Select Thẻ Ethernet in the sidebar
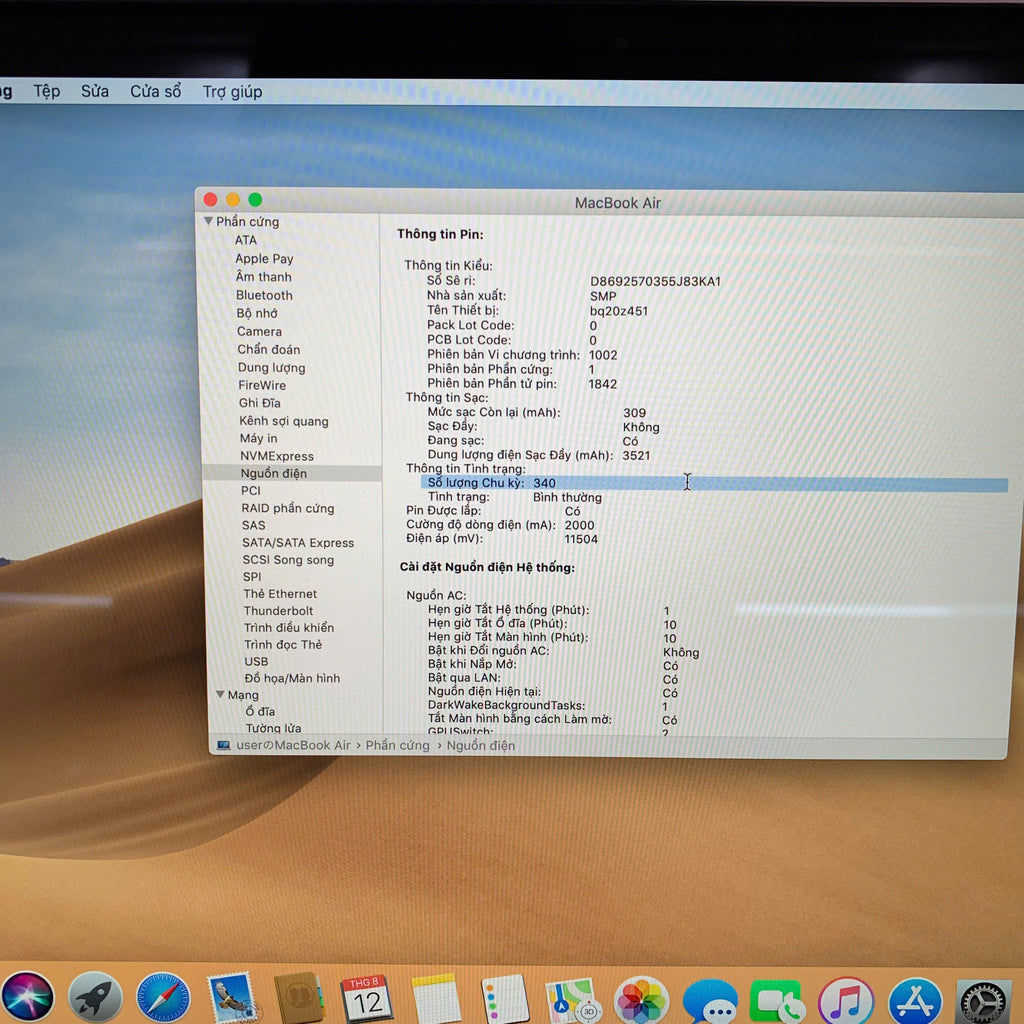The height and width of the screenshot is (1024, 1024). [280, 594]
